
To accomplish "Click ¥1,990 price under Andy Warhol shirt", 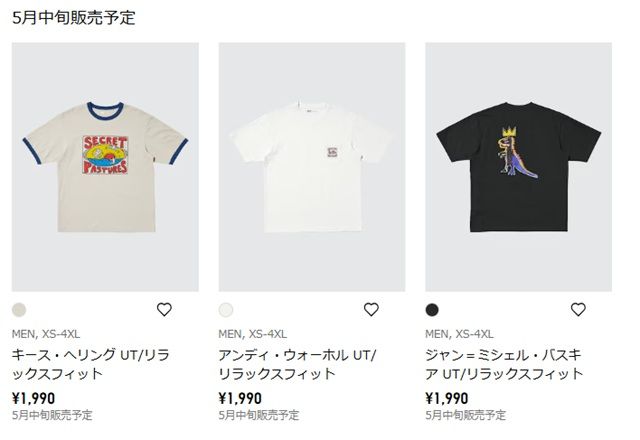I will [x=240, y=398].
